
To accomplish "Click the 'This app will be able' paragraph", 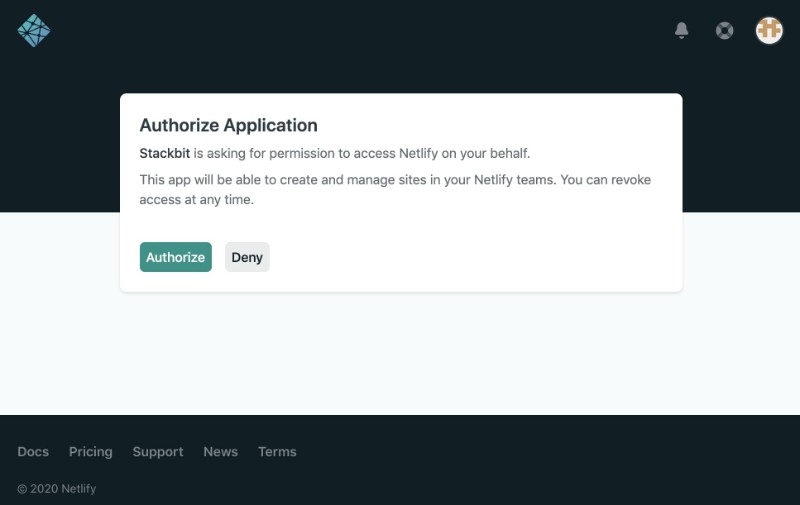I will pyautogui.click(x=395, y=189).
